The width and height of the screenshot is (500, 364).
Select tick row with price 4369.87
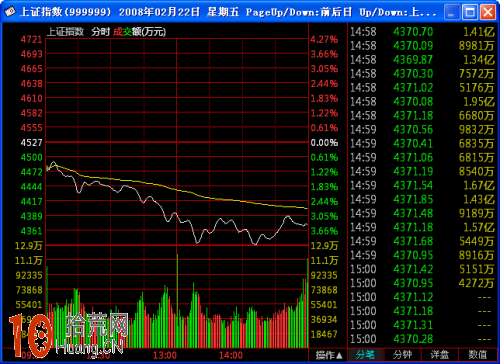422,60
